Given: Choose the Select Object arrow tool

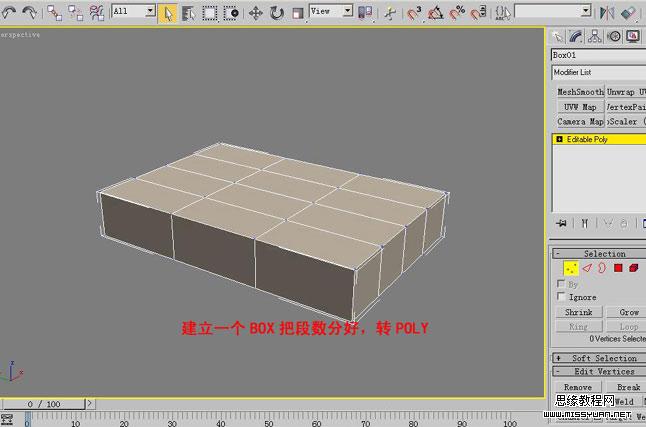Looking at the screenshot, I should (x=168, y=13).
